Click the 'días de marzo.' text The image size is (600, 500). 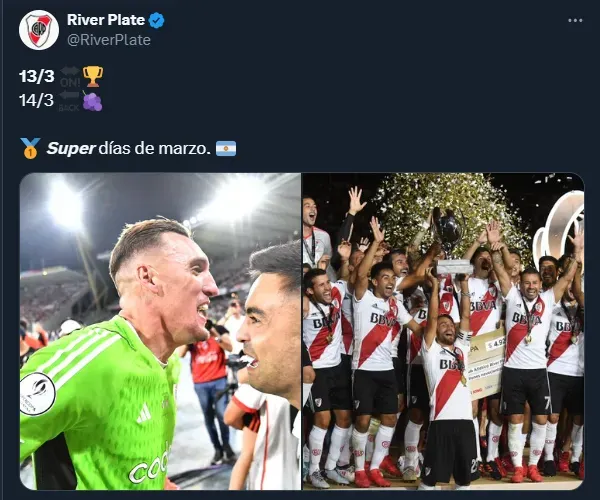(155, 148)
